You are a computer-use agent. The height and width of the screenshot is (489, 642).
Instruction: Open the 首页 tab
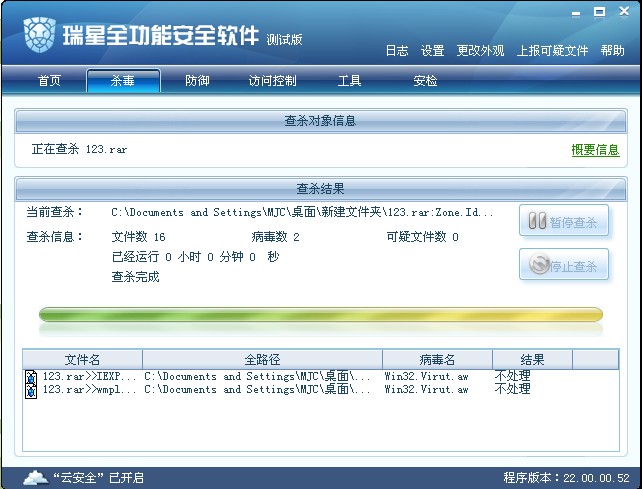click(50, 81)
